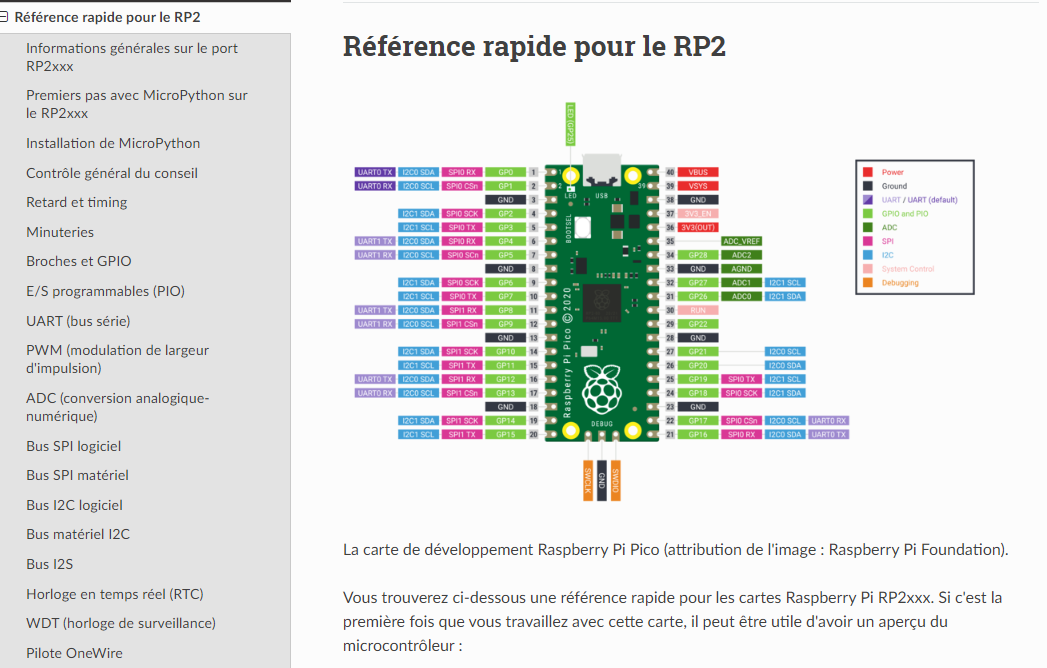Open Bus matériel I2C section
The width and height of the screenshot is (1047, 668).
click(78, 534)
